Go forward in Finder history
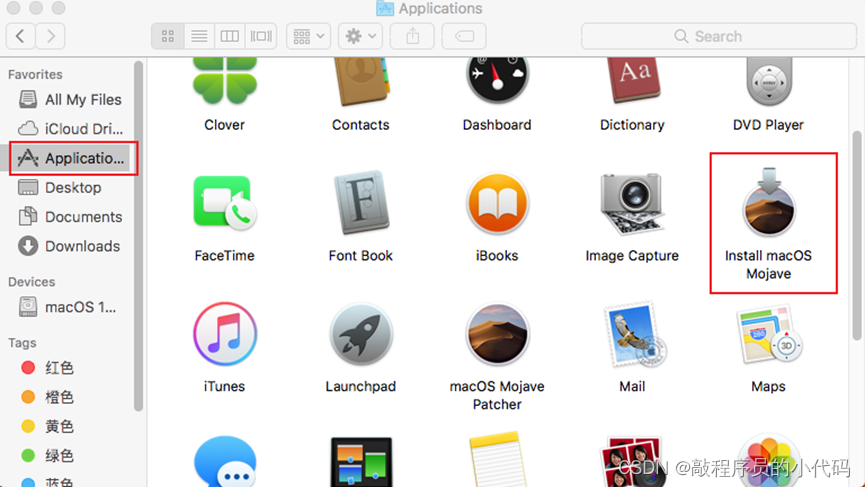 click(51, 36)
